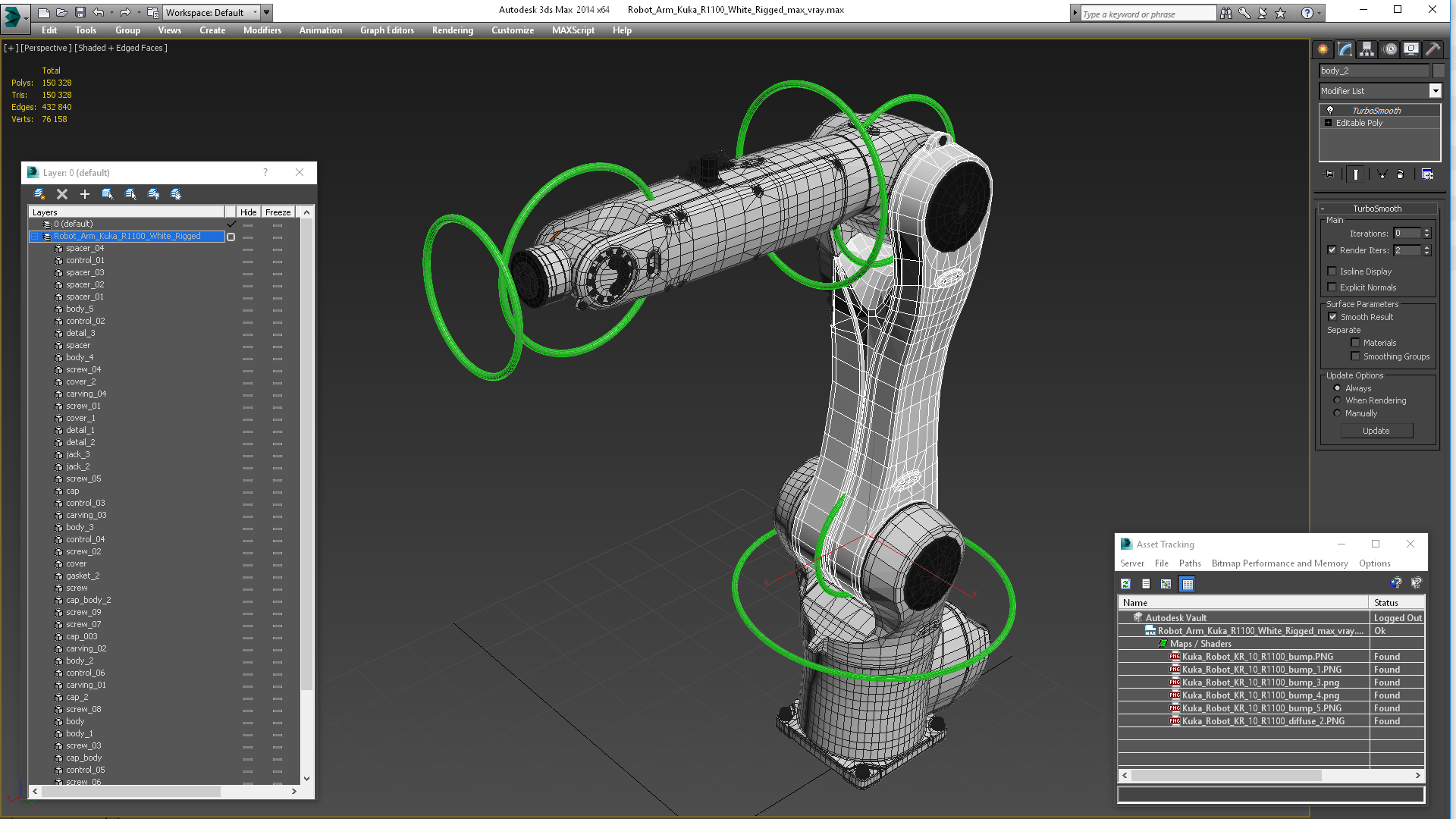The width and height of the screenshot is (1456, 819).
Task: Enable Explicit Normals checkbox
Action: (x=1332, y=287)
